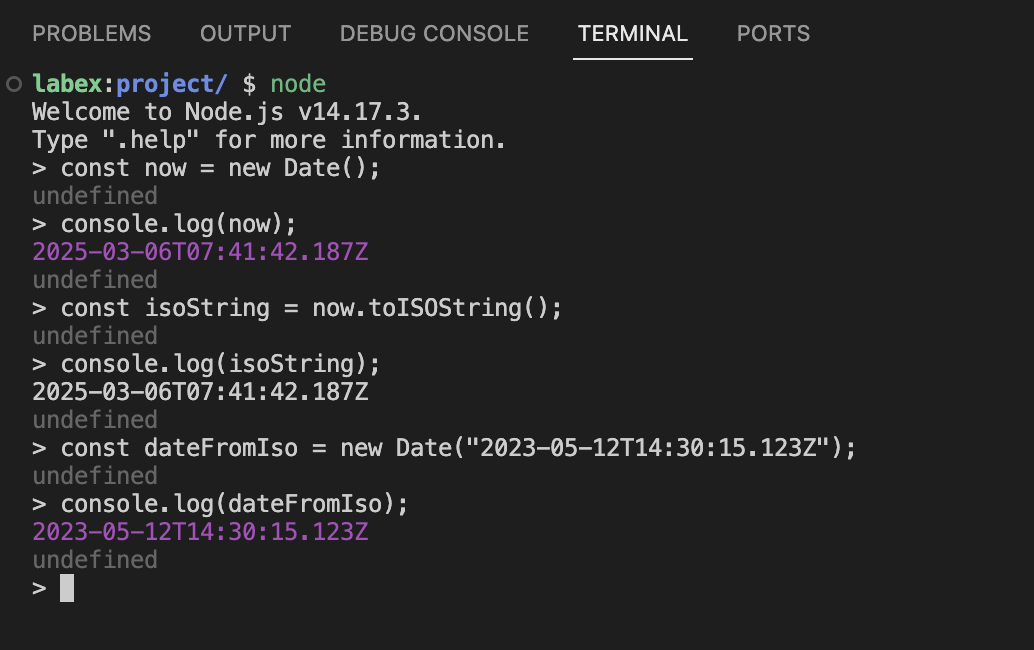
Task: Click the 'console.log(now);' command line
Action: (x=178, y=224)
